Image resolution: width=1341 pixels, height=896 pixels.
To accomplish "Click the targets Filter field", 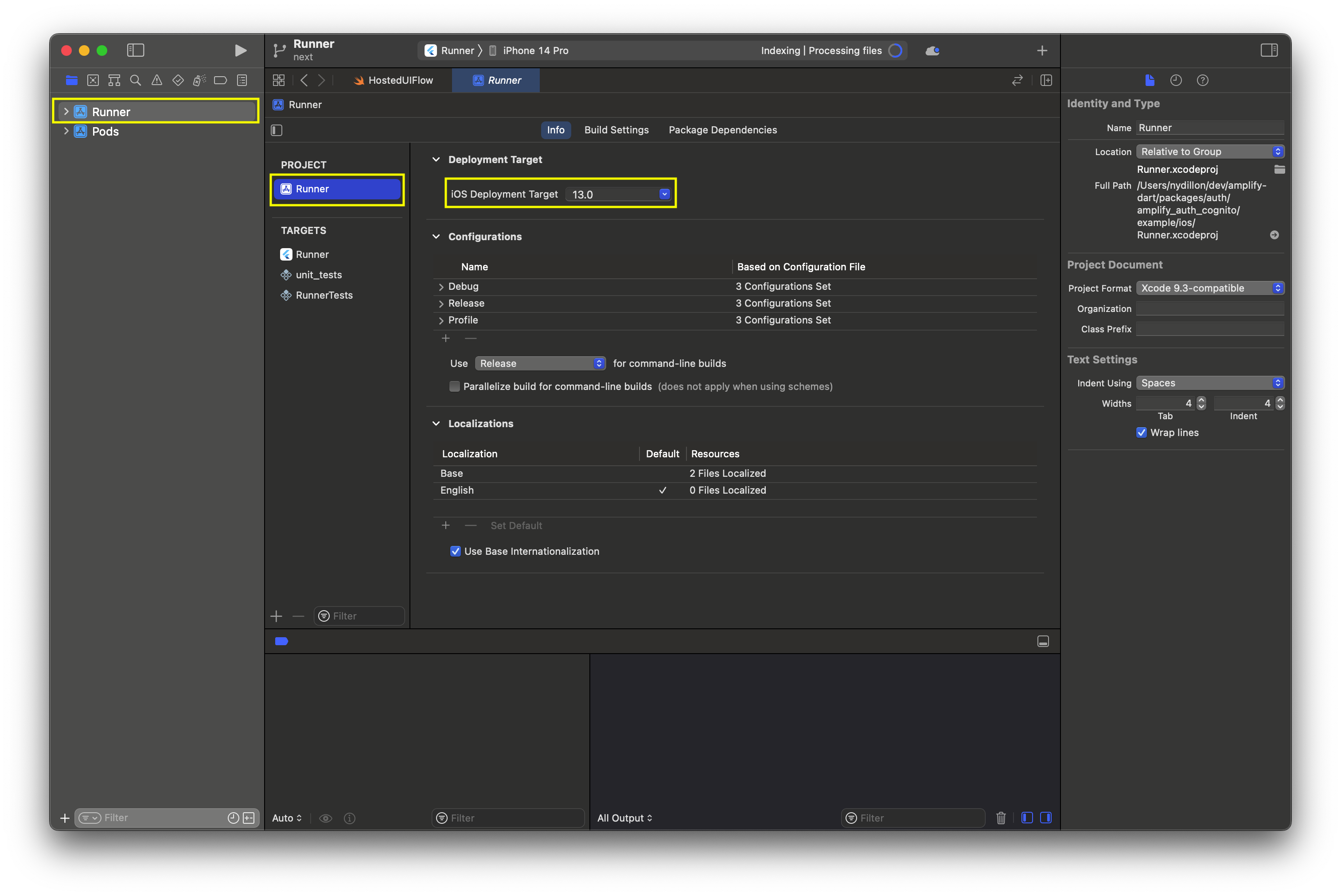I will pos(359,616).
